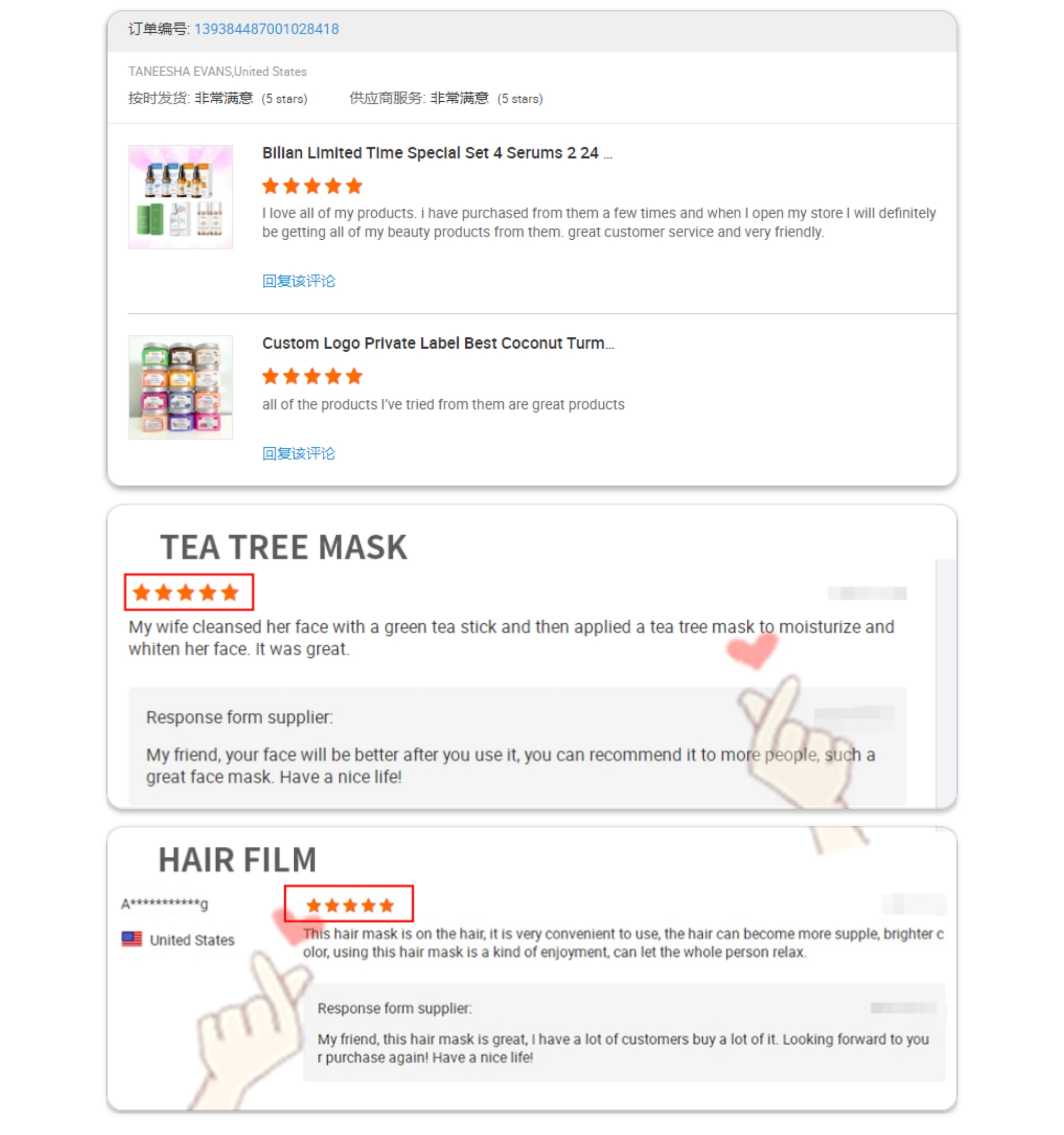This screenshot has height=1135, width=1064.
Task: Click star rating under serum set title
Action: (x=312, y=186)
